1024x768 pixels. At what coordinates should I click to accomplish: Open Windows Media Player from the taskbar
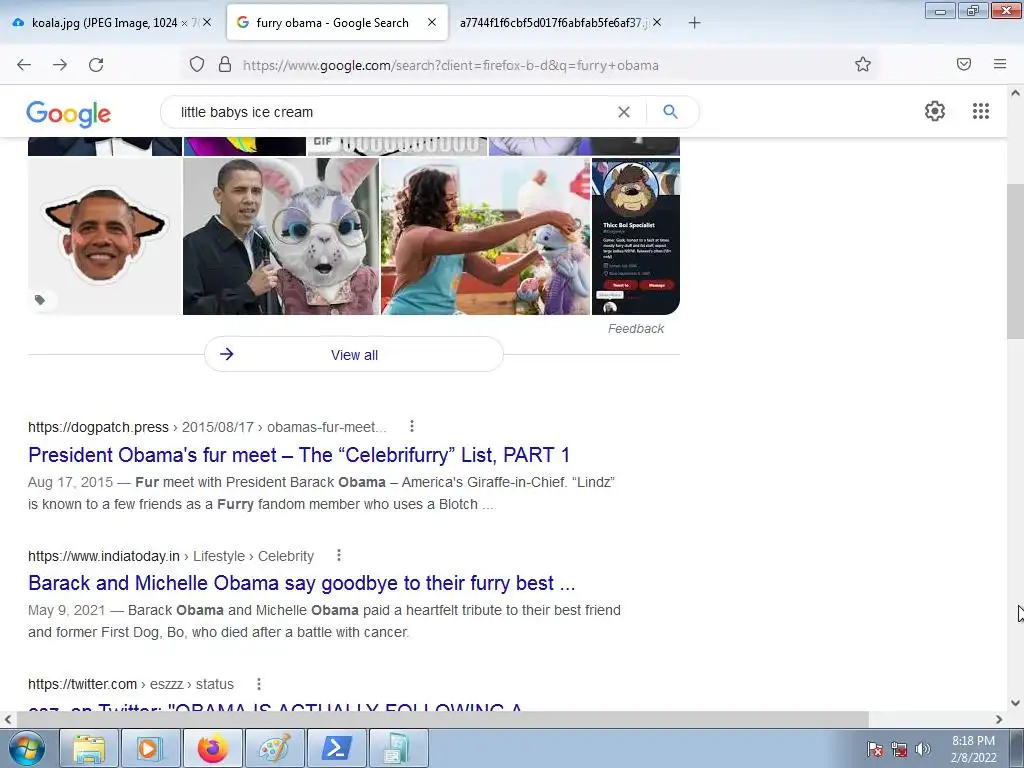click(150, 748)
